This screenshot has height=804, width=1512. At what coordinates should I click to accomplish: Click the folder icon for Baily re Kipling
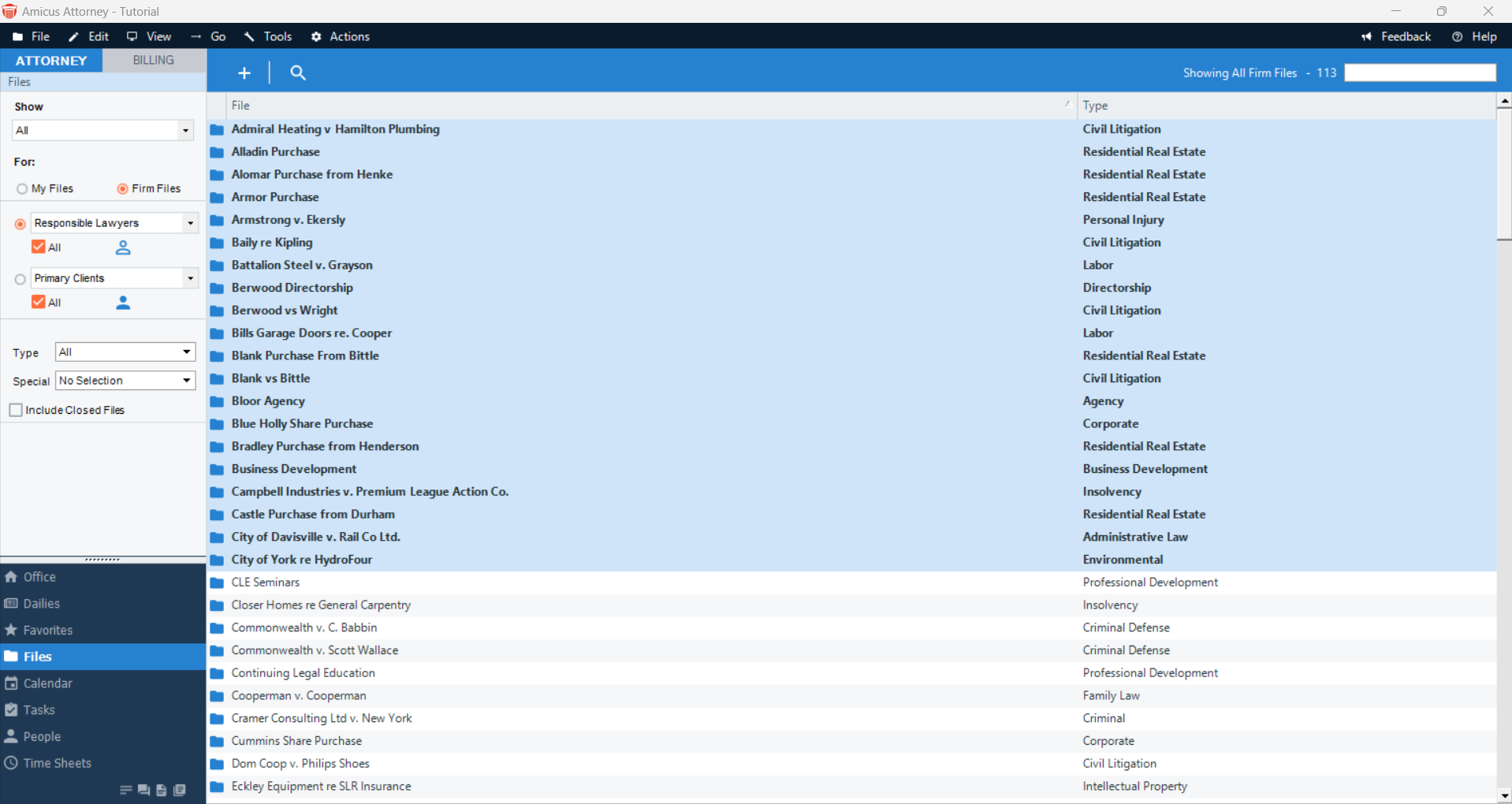pyautogui.click(x=217, y=243)
